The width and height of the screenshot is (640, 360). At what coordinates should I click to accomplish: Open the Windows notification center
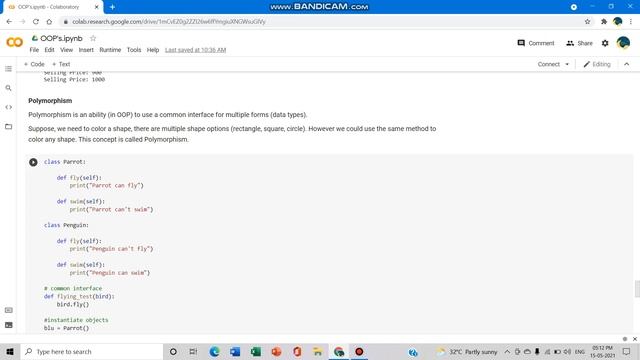627,351
